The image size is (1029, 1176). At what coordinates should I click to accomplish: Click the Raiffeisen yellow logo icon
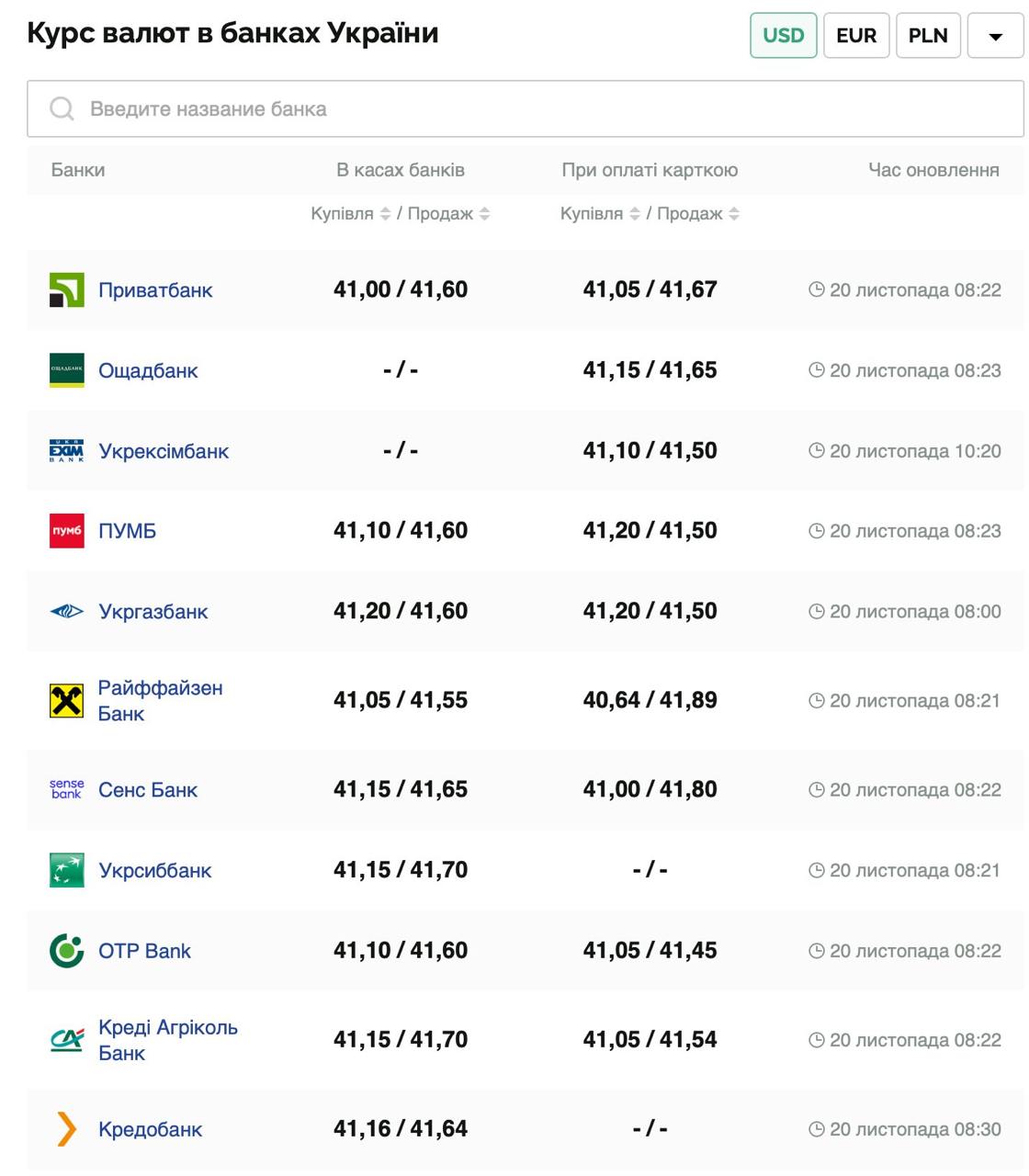pos(66,701)
